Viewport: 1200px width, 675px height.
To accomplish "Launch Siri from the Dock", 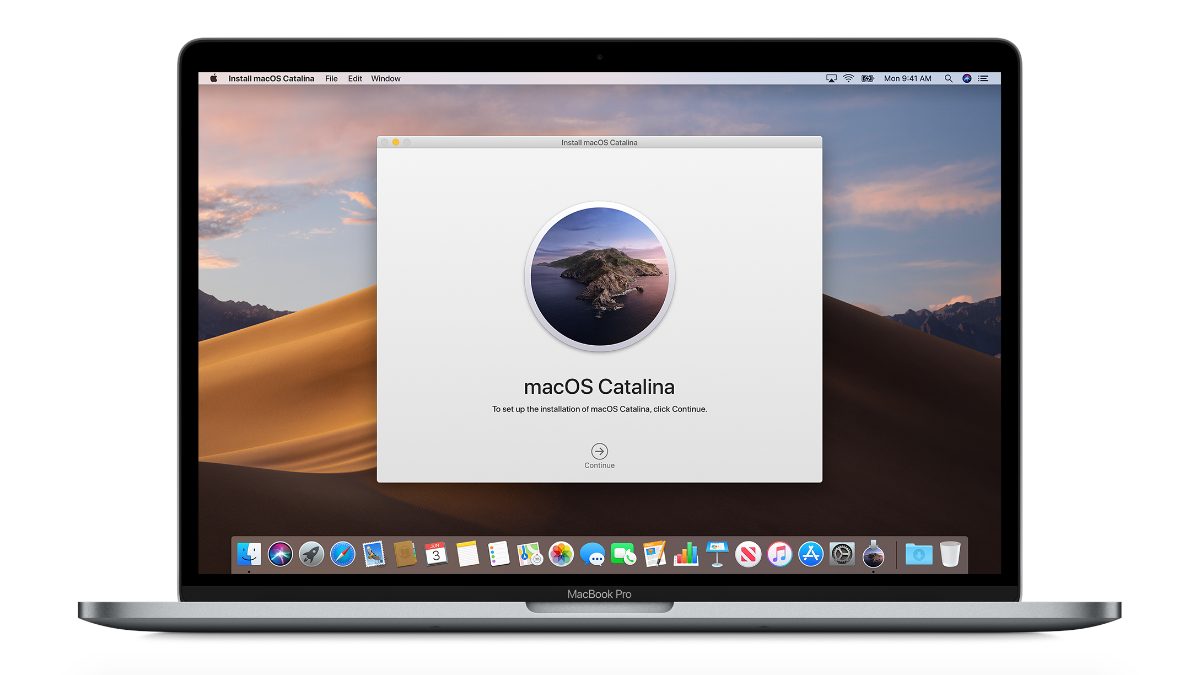I will click(280, 554).
